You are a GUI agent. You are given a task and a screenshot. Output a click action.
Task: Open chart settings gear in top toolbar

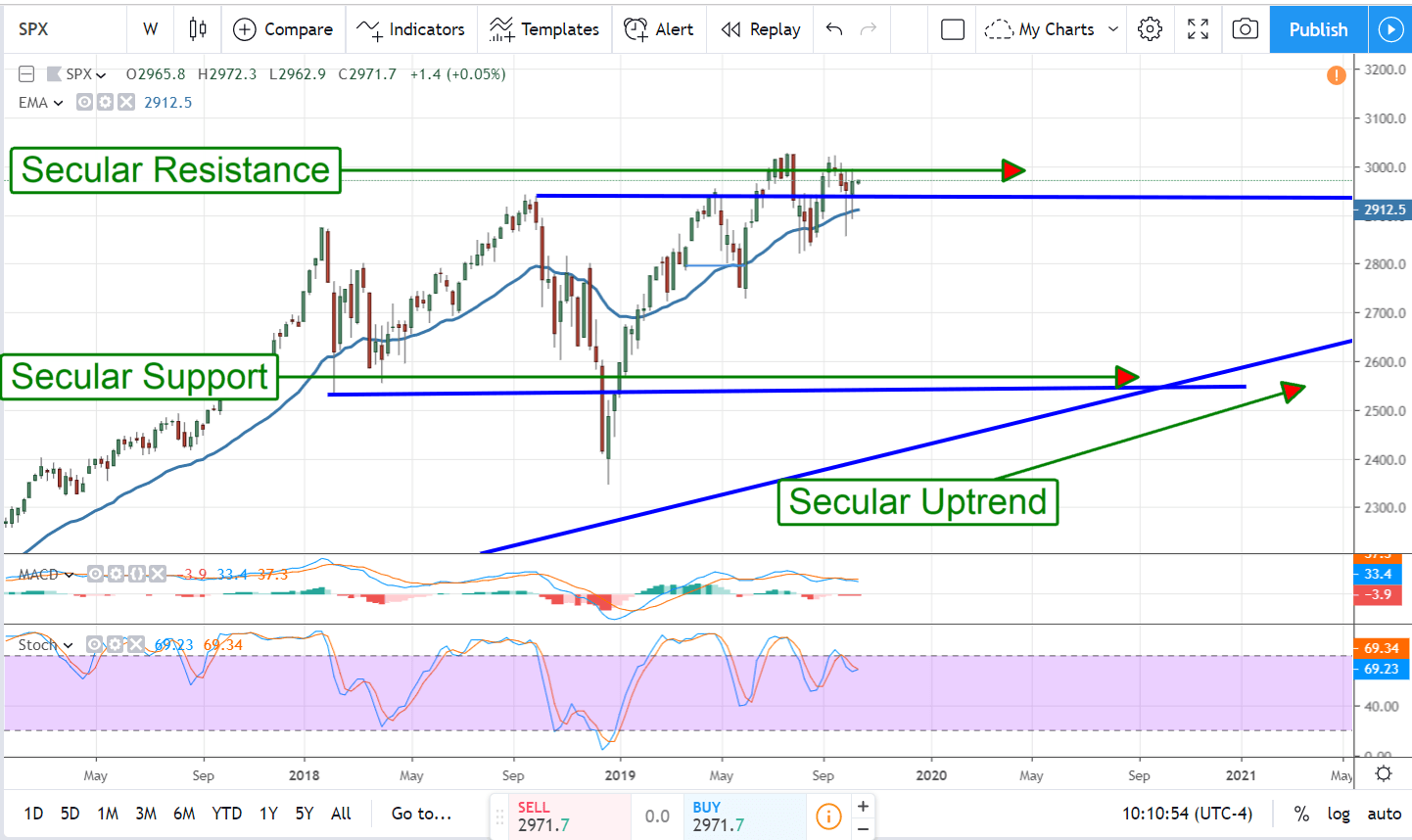[1151, 29]
